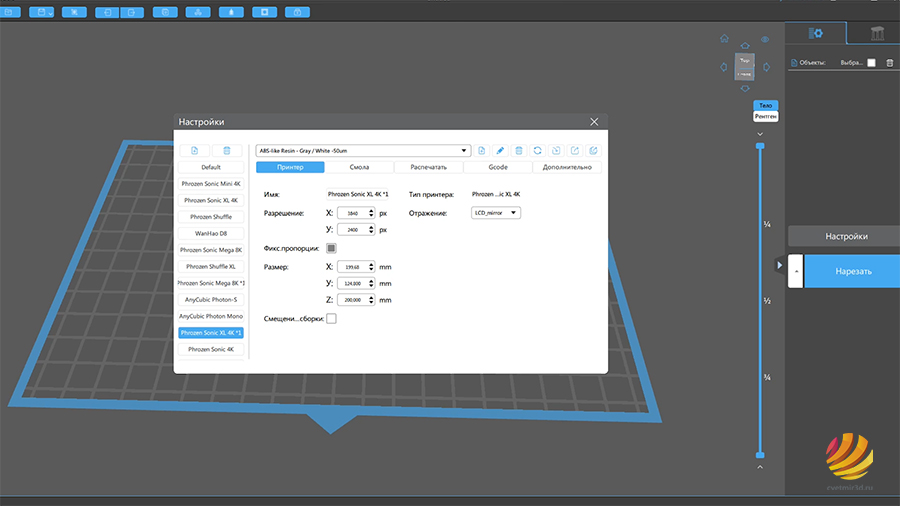Click the dig hole square toolbar icon

tap(265, 12)
